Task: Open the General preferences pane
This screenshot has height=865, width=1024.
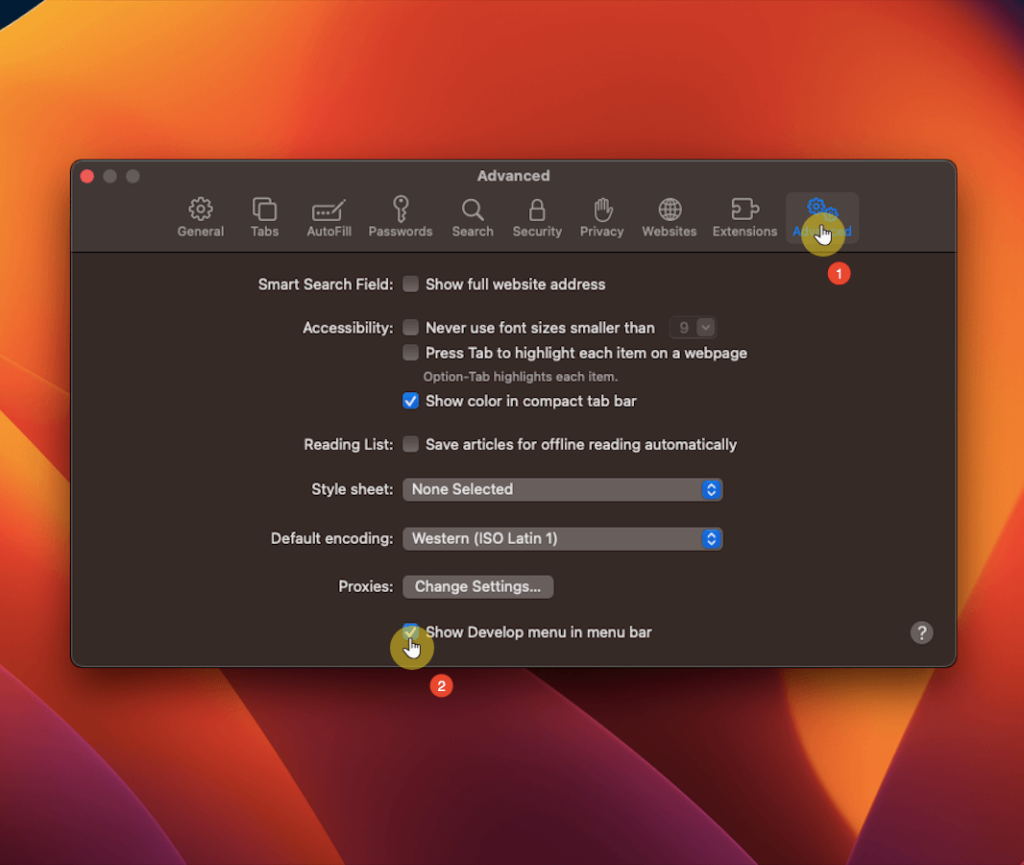Action: pos(200,217)
